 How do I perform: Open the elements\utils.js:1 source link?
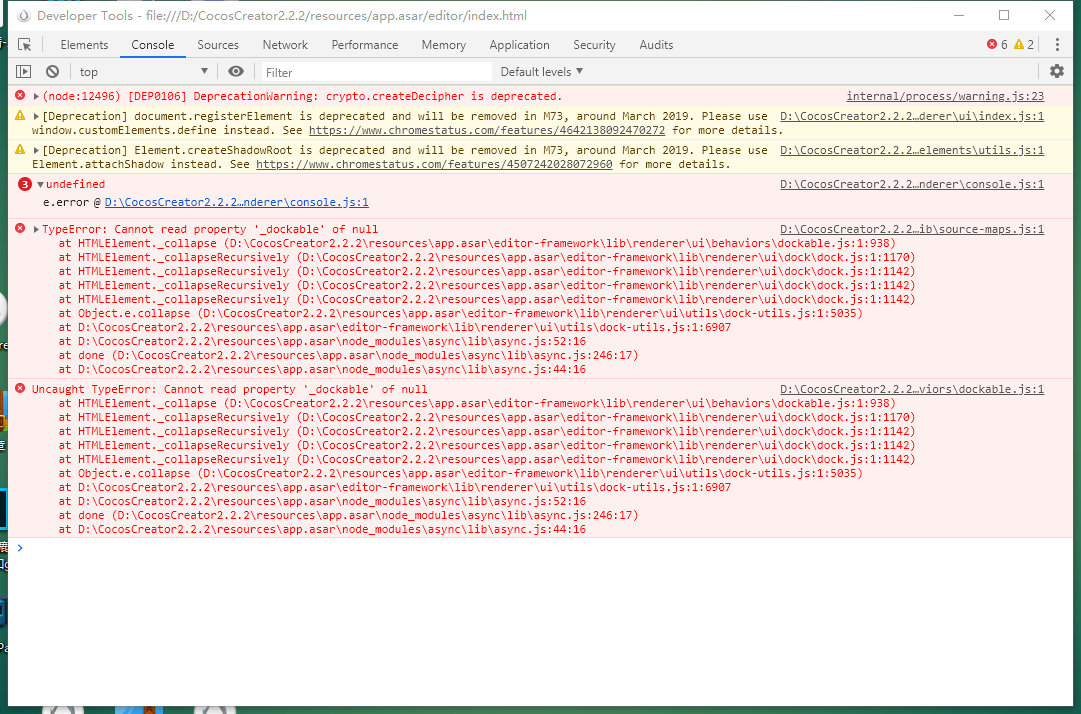tap(912, 150)
